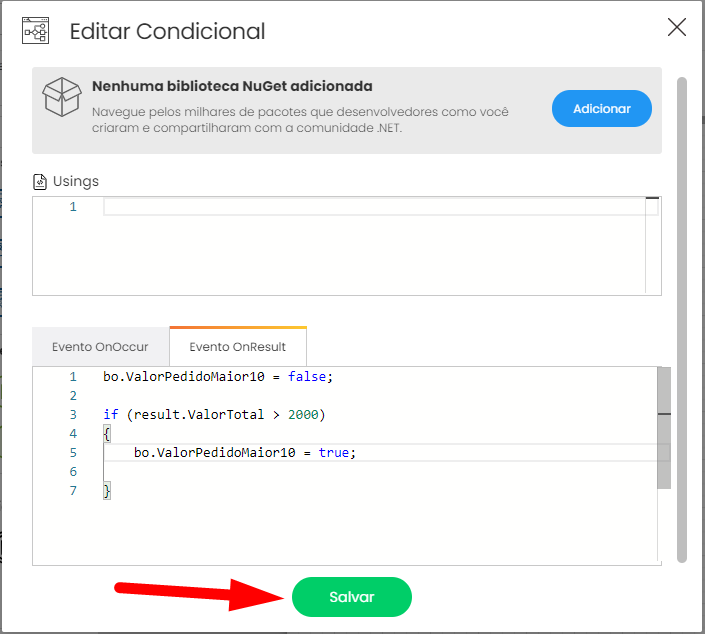Click the opening brace on line 4
The height and width of the screenshot is (634, 705).
tap(107, 433)
